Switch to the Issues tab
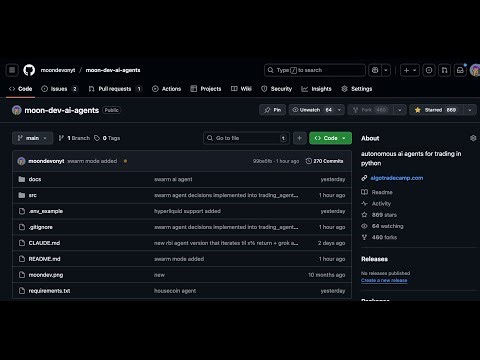The width and height of the screenshot is (480, 360). (59, 89)
